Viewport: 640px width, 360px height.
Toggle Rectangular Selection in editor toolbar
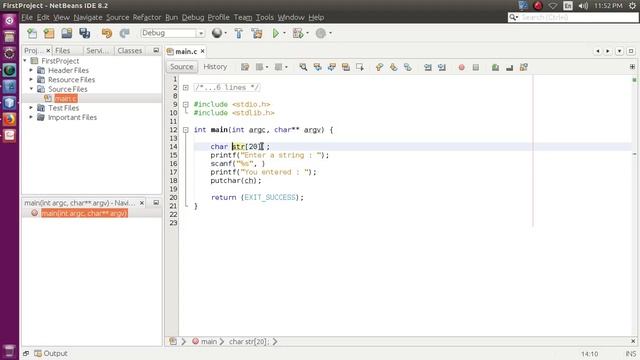click(360, 67)
